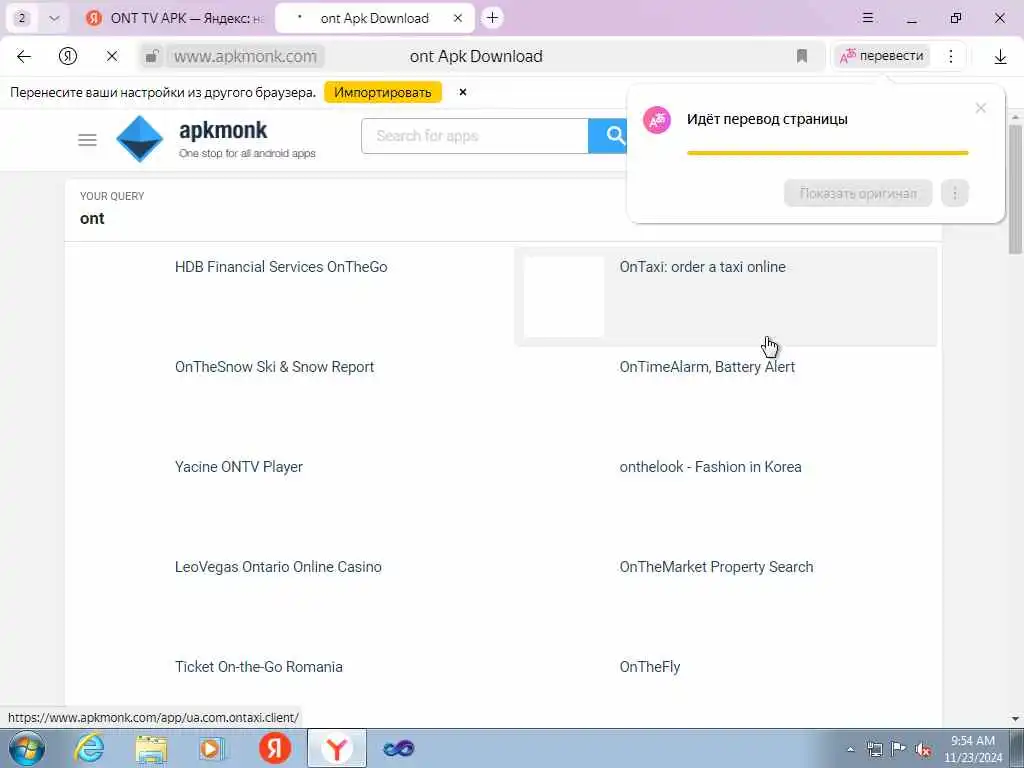Open the translation popup more options

point(955,193)
